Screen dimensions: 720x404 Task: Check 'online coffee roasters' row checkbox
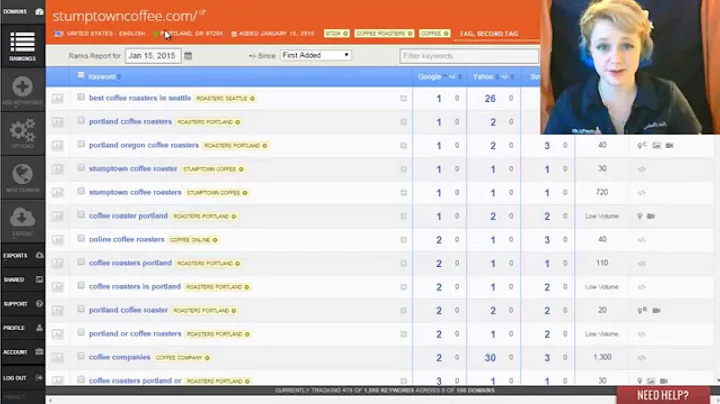[81, 238]
